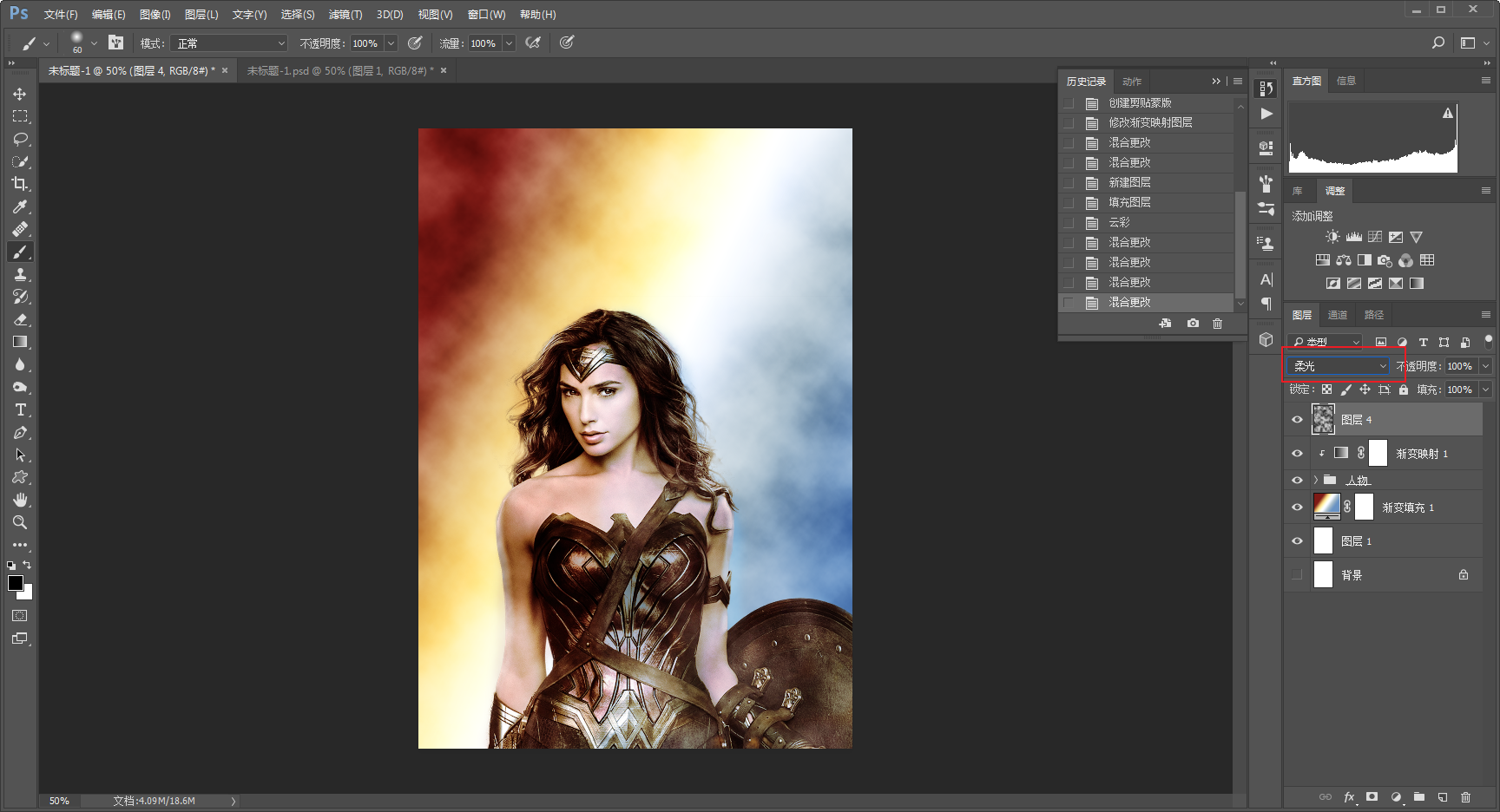
Task: Hide 渐变映射 1 layer visibility
Action: (1297, 454)
